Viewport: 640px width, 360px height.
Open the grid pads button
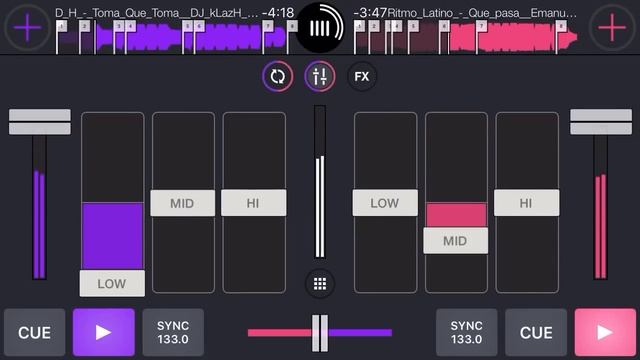[320, 284]
